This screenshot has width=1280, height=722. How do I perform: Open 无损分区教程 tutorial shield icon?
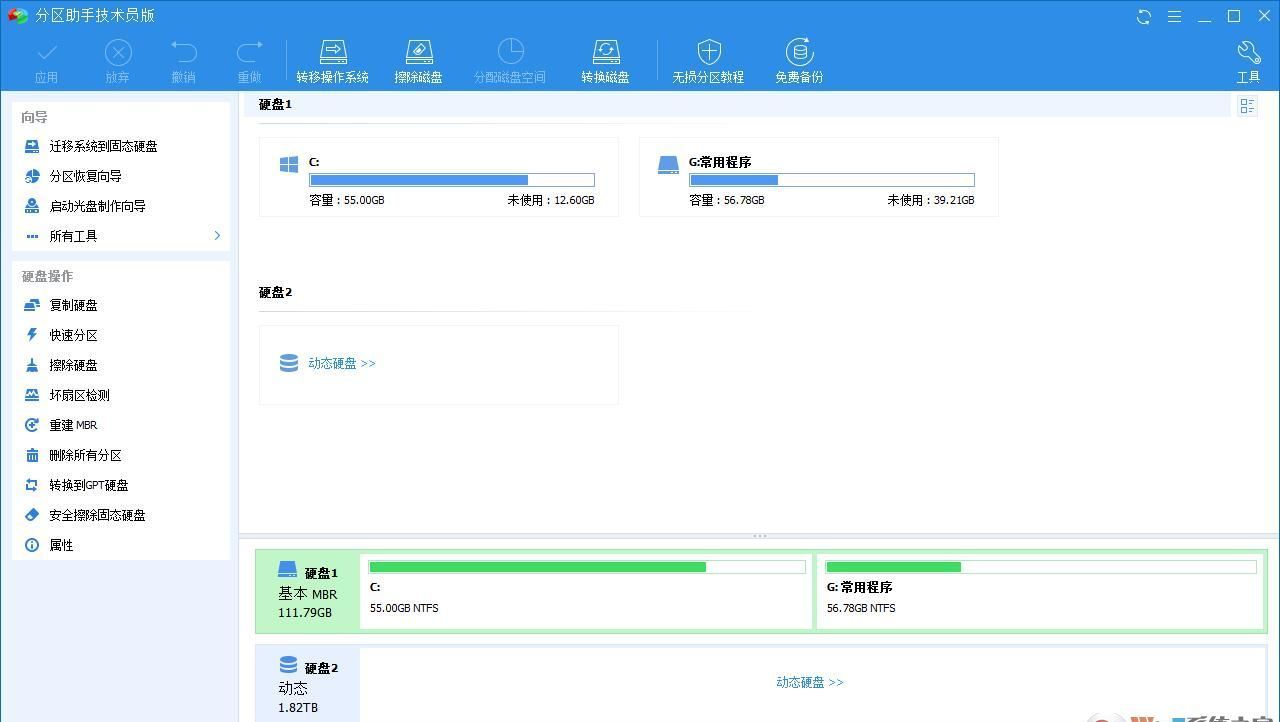[708, 52]
